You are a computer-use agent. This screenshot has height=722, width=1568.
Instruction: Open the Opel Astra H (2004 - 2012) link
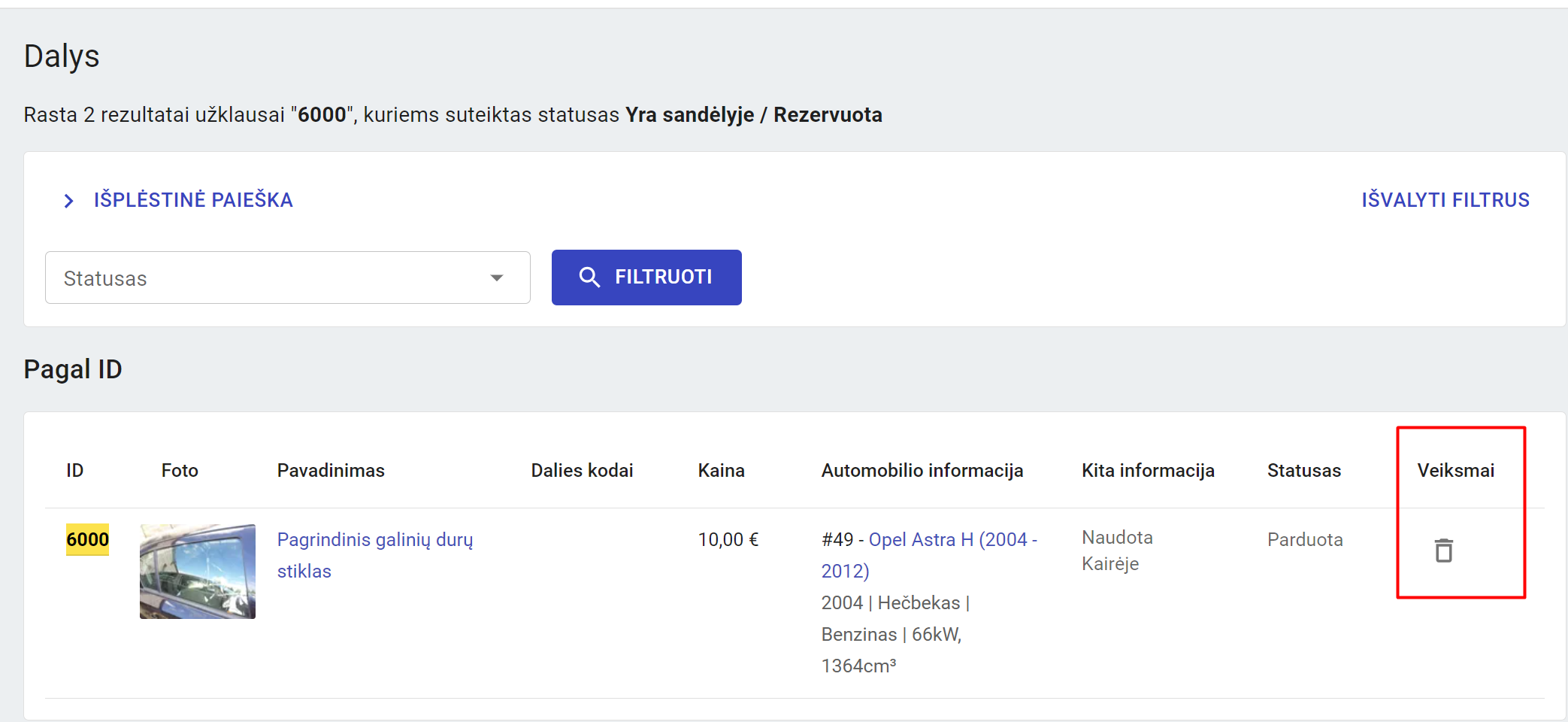click(x=952, y=540)
